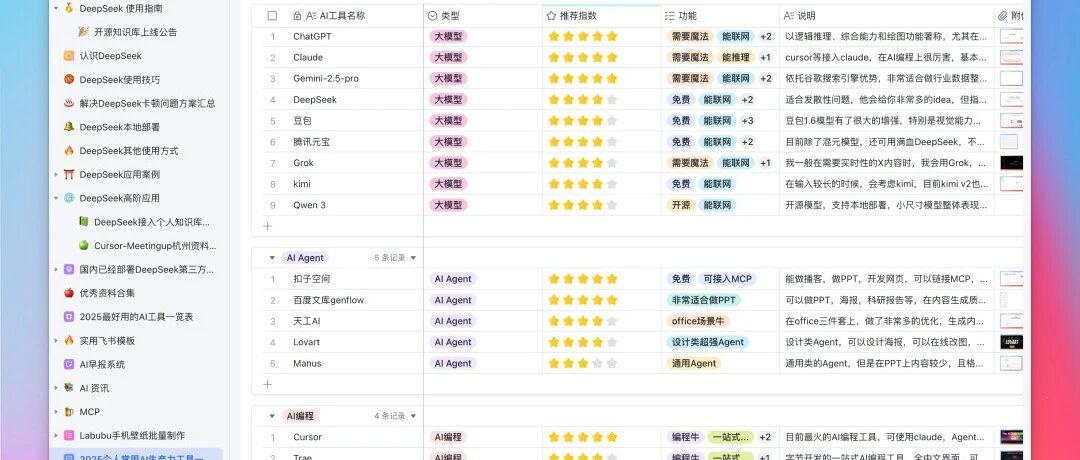Screen dimensions: 1080x460
Task: Click the description cell of Grok row
Action: [886, 163]
